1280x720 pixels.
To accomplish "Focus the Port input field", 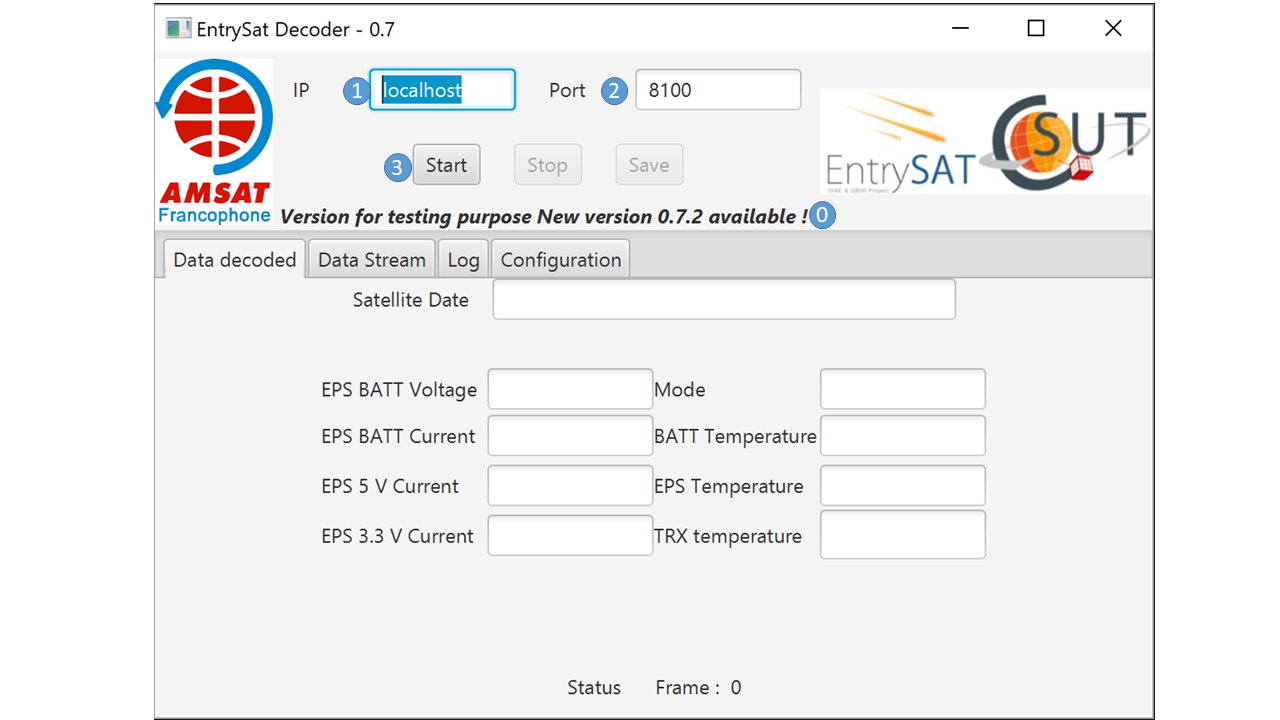I will point(718,90).
